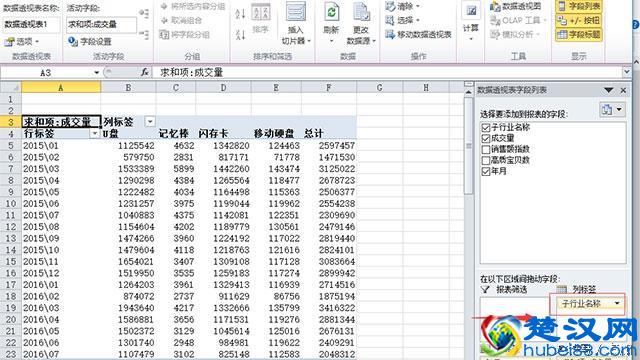Click the 数据透视表名称 input field
The image size is (640, 360).
tap(31, 24)
